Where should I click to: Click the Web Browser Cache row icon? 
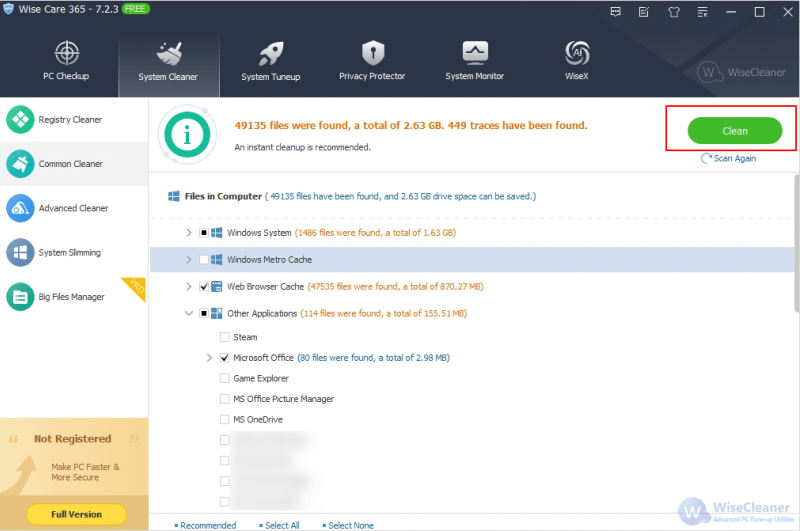(216, 287)
